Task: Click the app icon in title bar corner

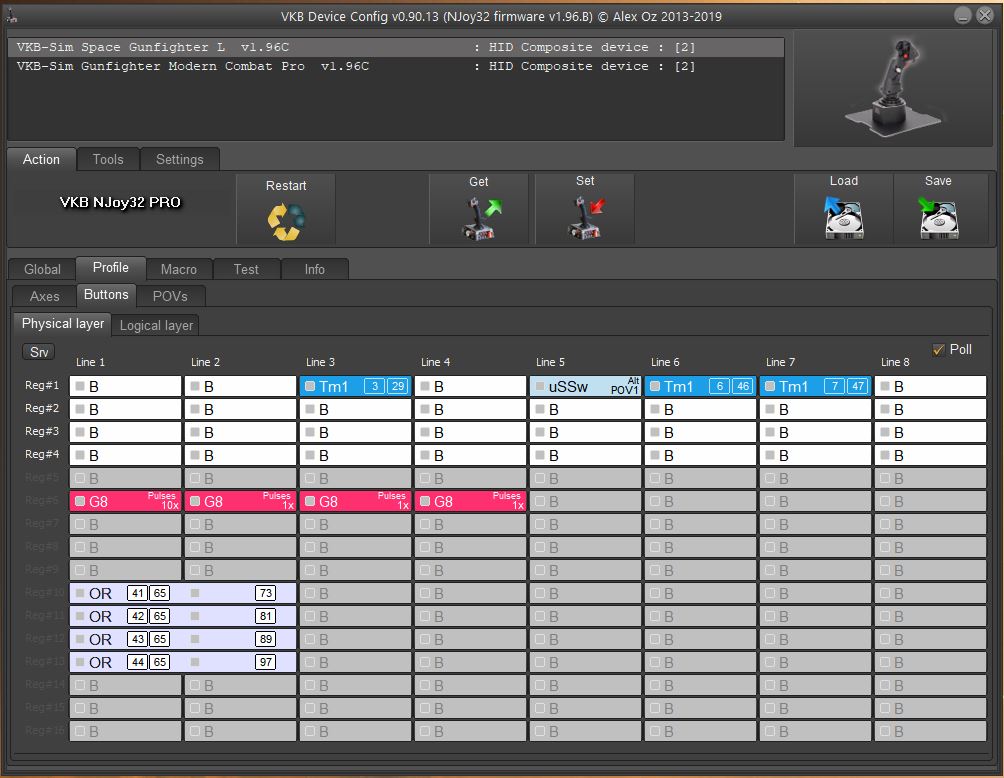Action: pyautogui.click(x=11, y=15)
